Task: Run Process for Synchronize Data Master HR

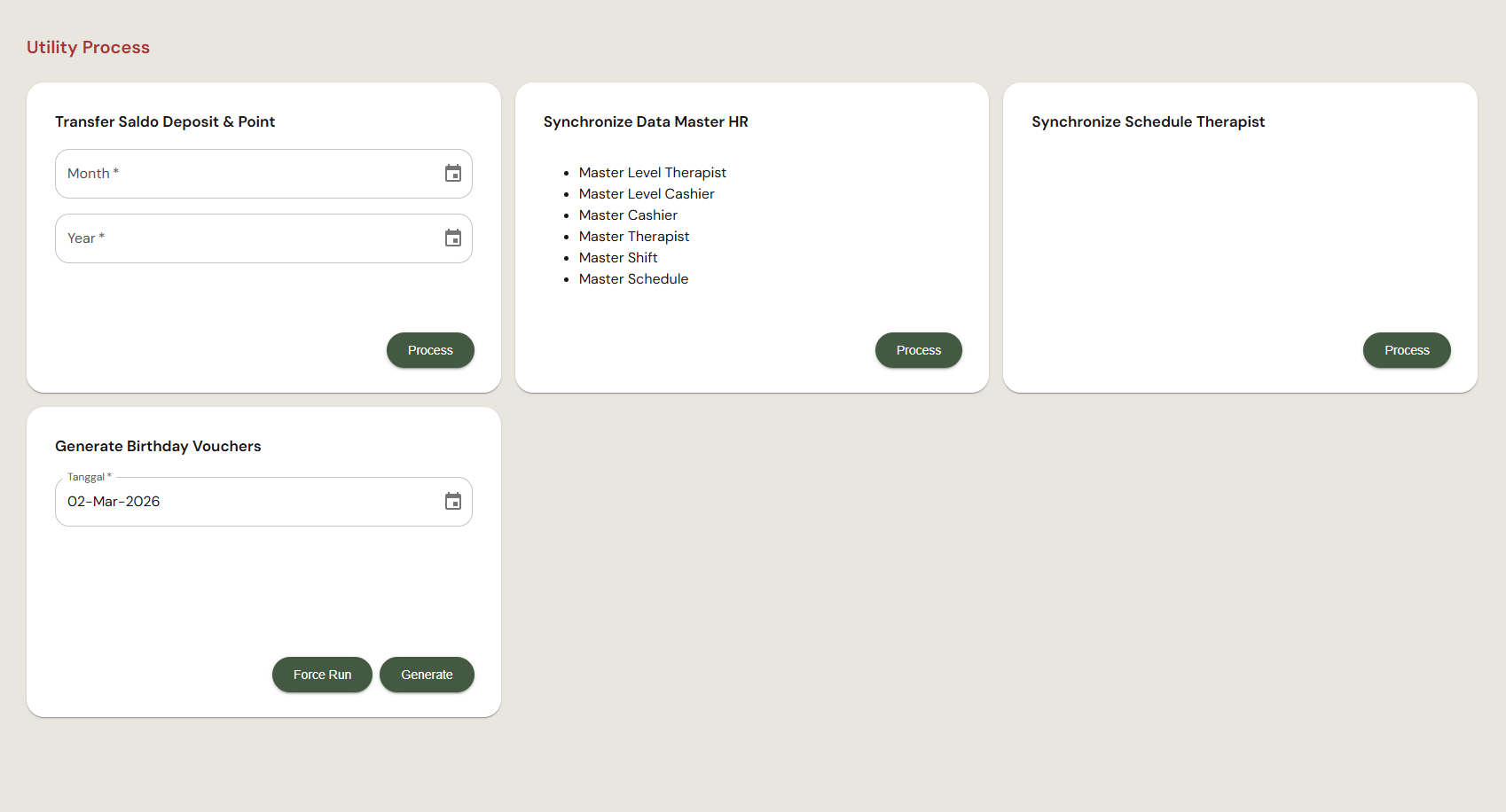Action: [x=919, y=350]
